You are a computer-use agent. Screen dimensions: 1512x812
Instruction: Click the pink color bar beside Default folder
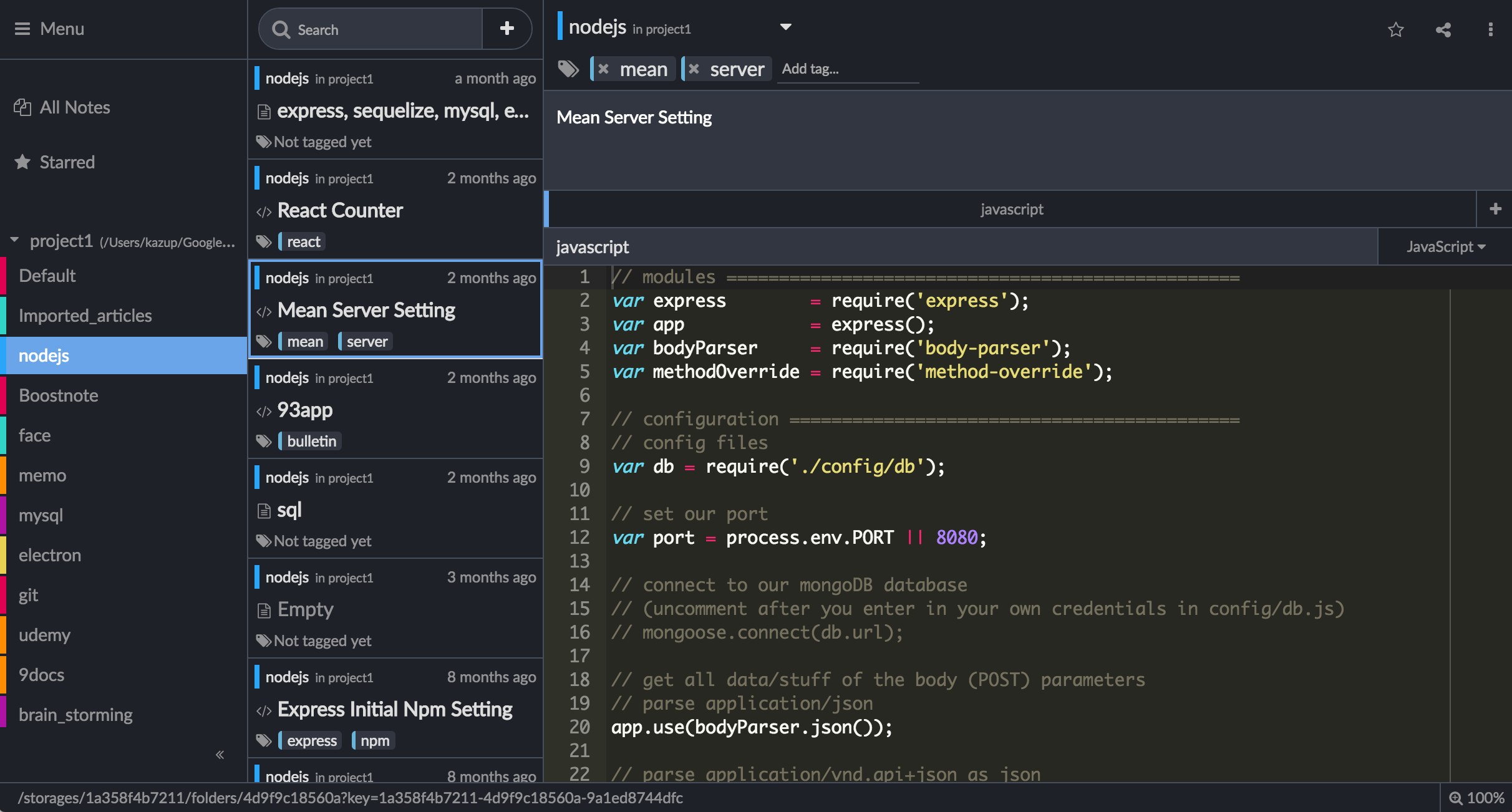click(x=3, y=276)
